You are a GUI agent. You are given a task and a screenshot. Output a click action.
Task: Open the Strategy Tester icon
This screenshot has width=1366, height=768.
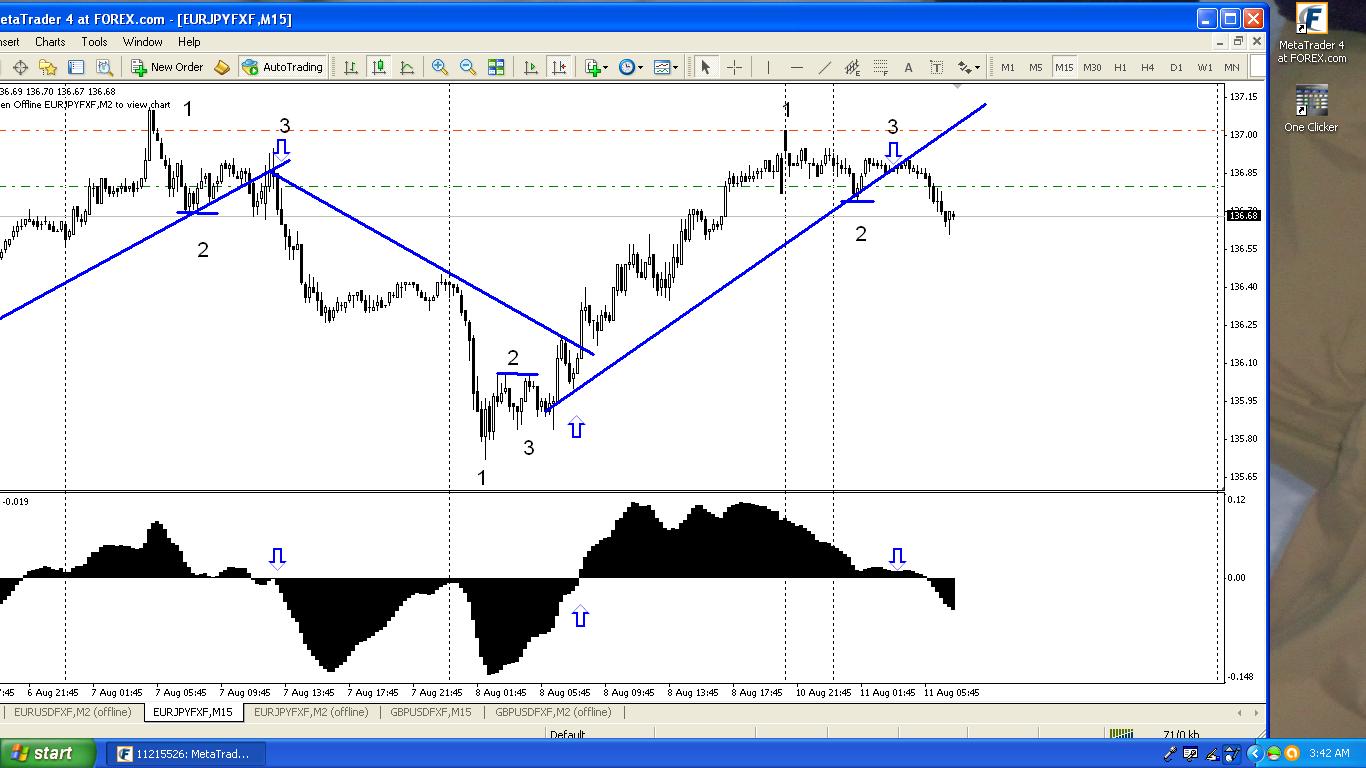coord(104,67)
